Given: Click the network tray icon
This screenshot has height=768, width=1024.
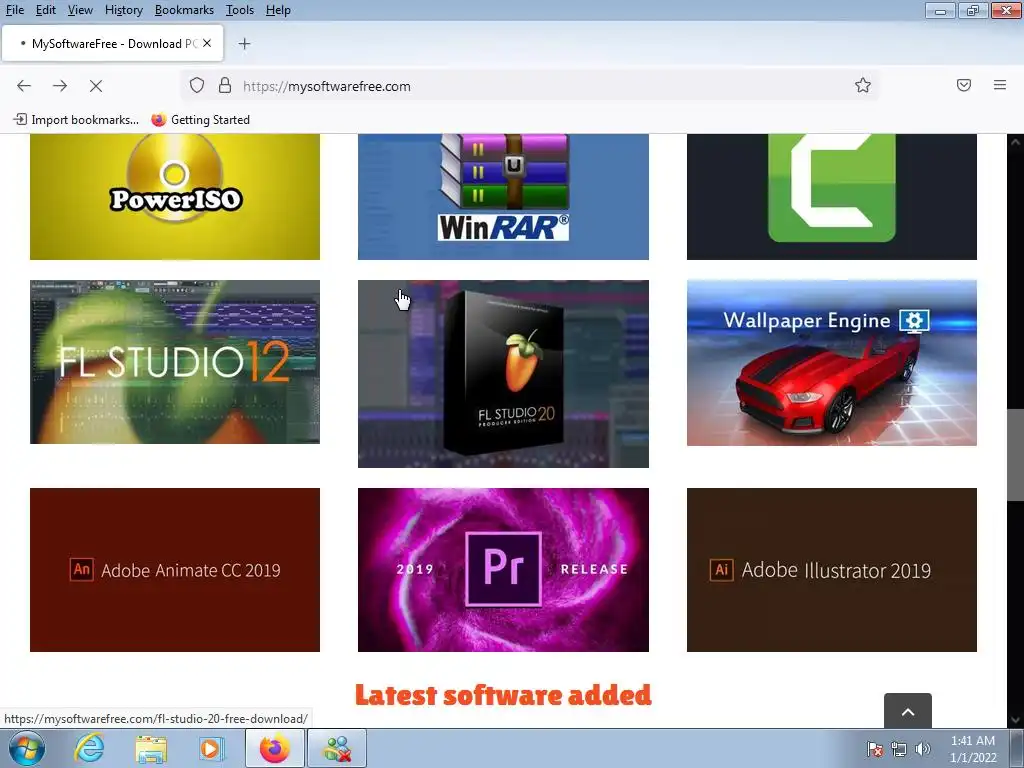Looking at the screenshot, I should tap(899, 749).
